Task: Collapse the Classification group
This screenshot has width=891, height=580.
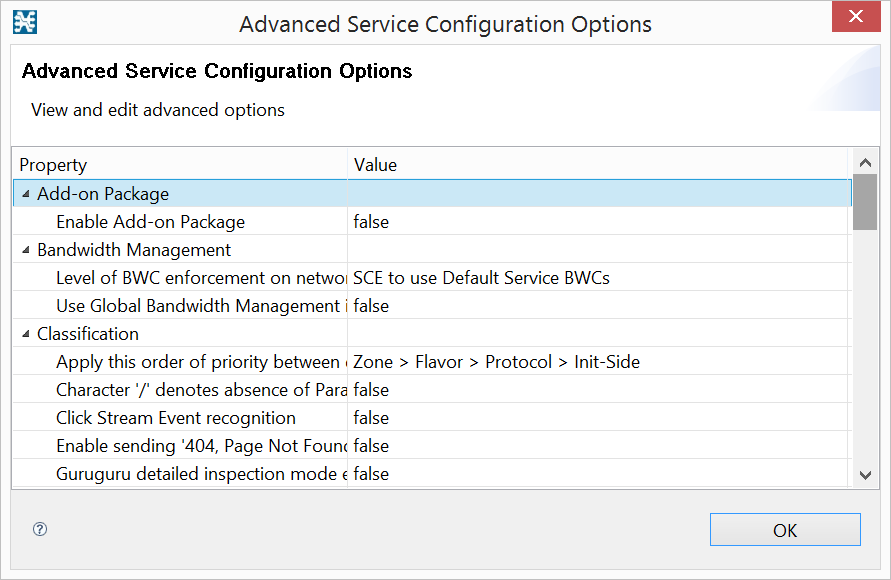Action: [25, 334]
